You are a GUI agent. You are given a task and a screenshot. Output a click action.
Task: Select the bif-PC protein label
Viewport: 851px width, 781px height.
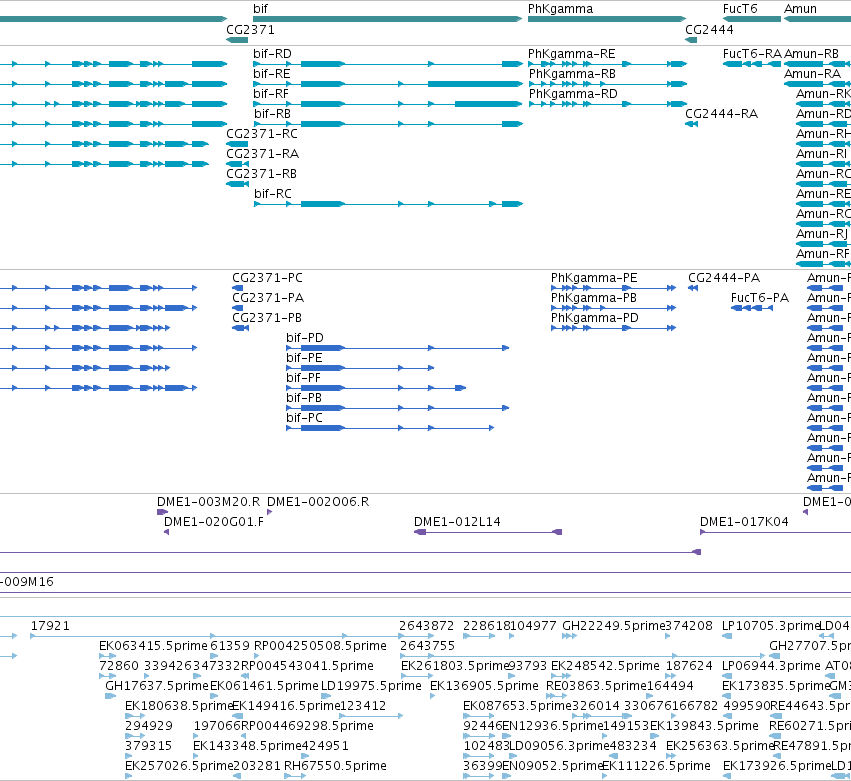coord(304,418)
